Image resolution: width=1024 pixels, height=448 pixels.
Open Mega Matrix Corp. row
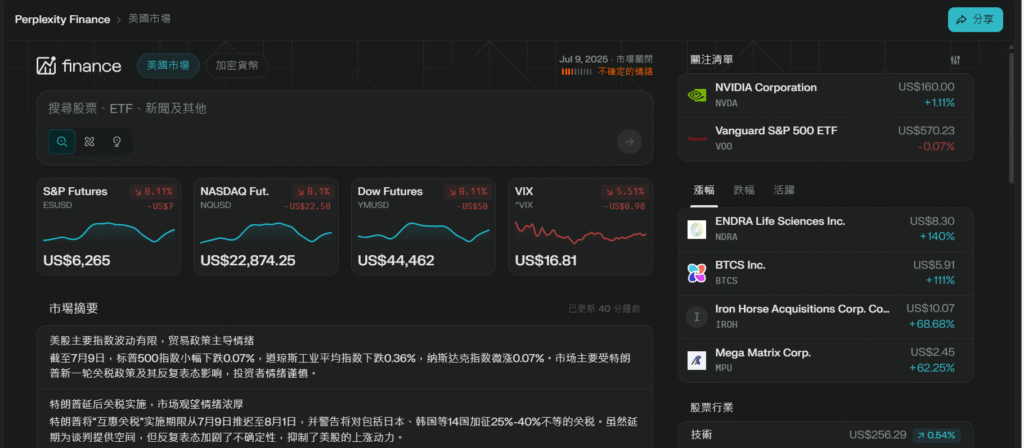(x=825, y=360)
